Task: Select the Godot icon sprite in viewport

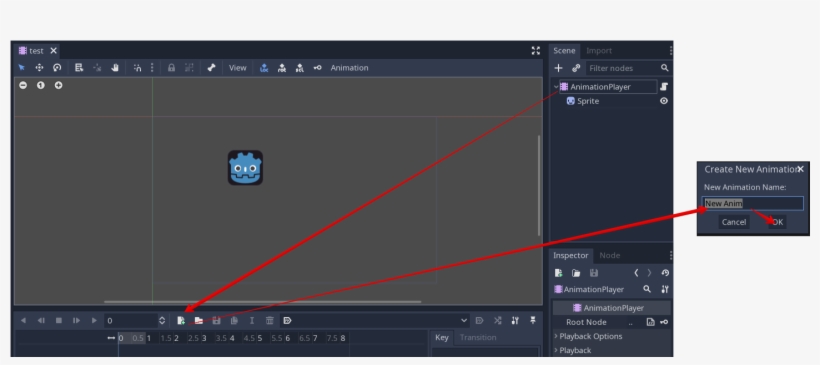Action: point(245,167)
